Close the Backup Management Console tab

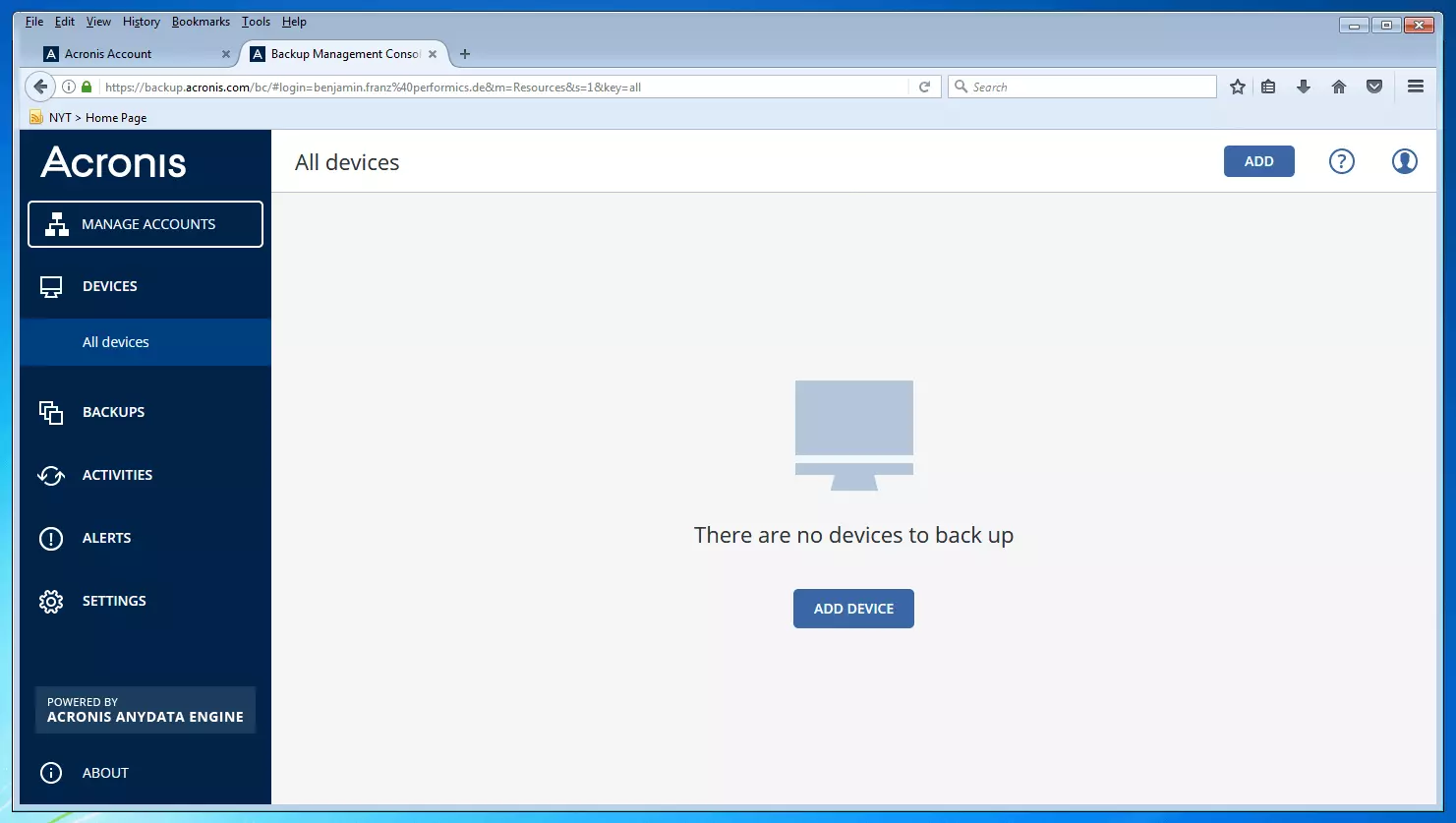tap(433, 54)
